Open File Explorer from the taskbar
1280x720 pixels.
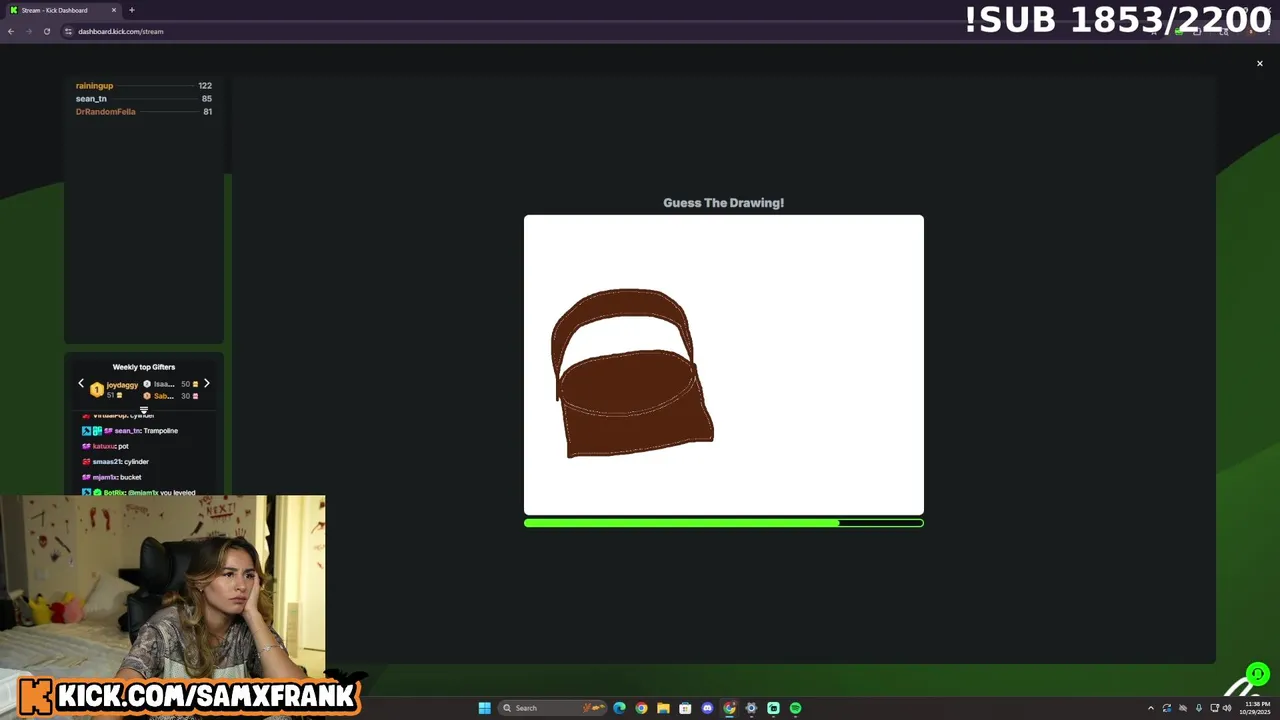[663, 708]
